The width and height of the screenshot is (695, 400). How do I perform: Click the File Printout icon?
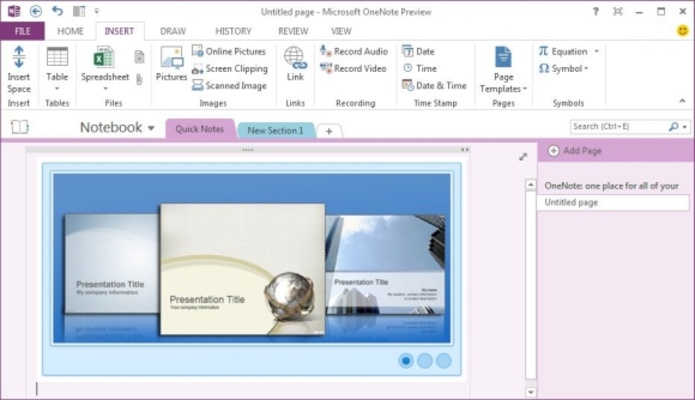139,57
